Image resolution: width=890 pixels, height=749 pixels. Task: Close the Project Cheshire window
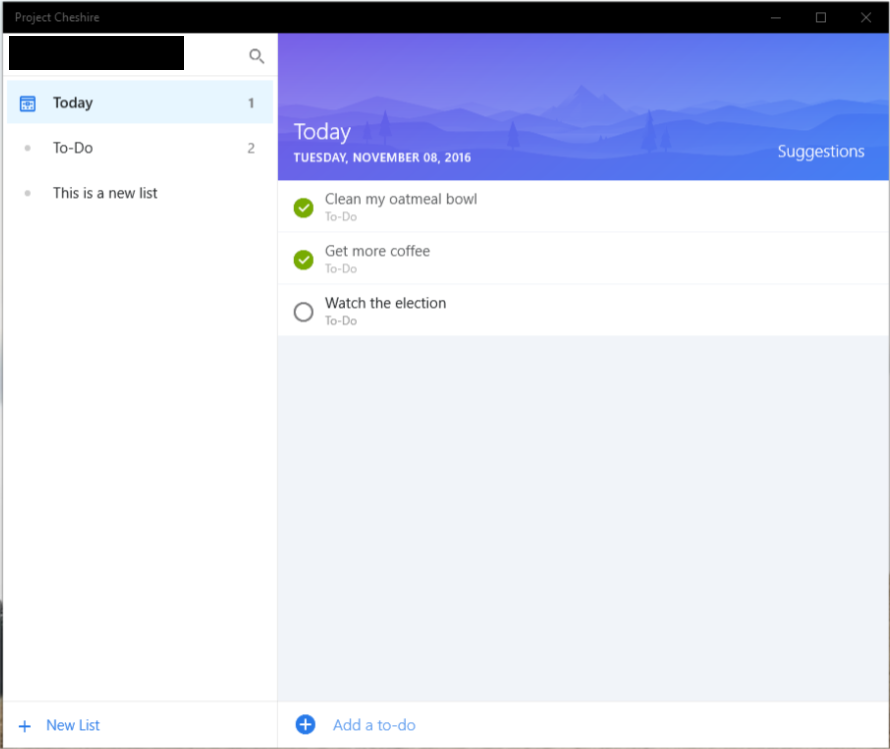tap(866, 18)
